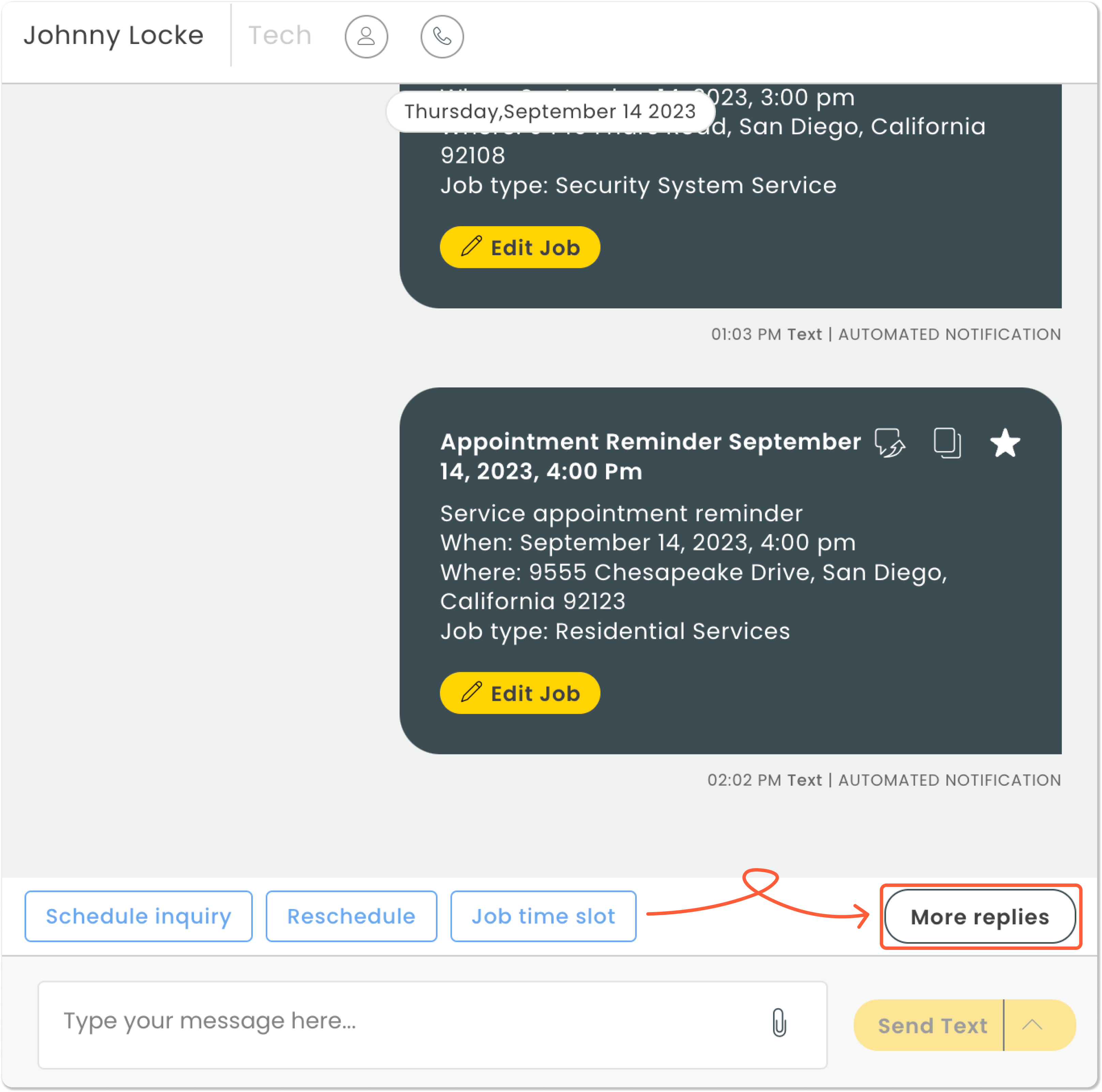The image size is (1102, 1092).
Task: Forward the appointment reminder message
Action: pyautogui.click(x=890, y=443)
